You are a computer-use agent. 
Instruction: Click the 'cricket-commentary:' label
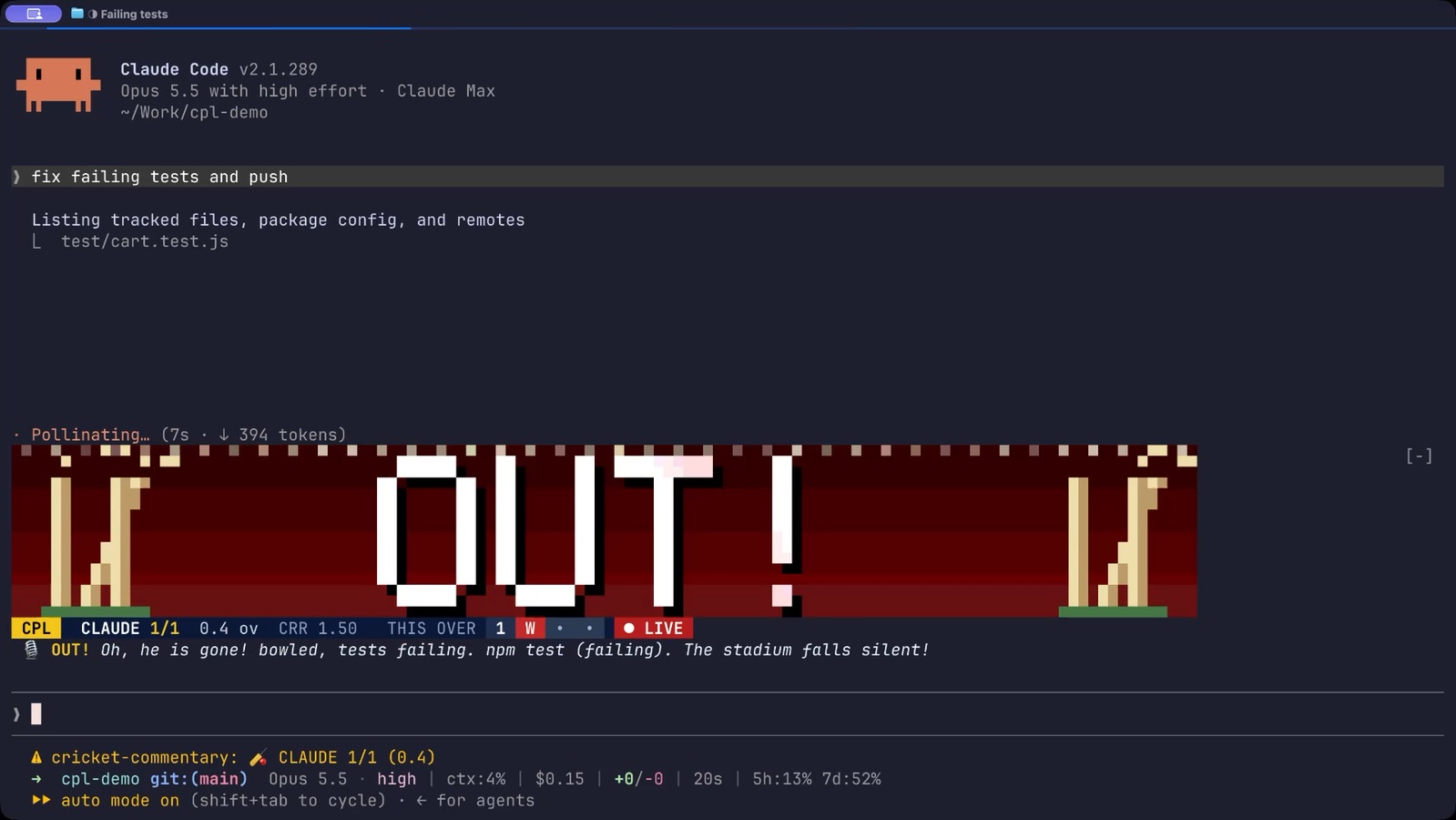145,758
